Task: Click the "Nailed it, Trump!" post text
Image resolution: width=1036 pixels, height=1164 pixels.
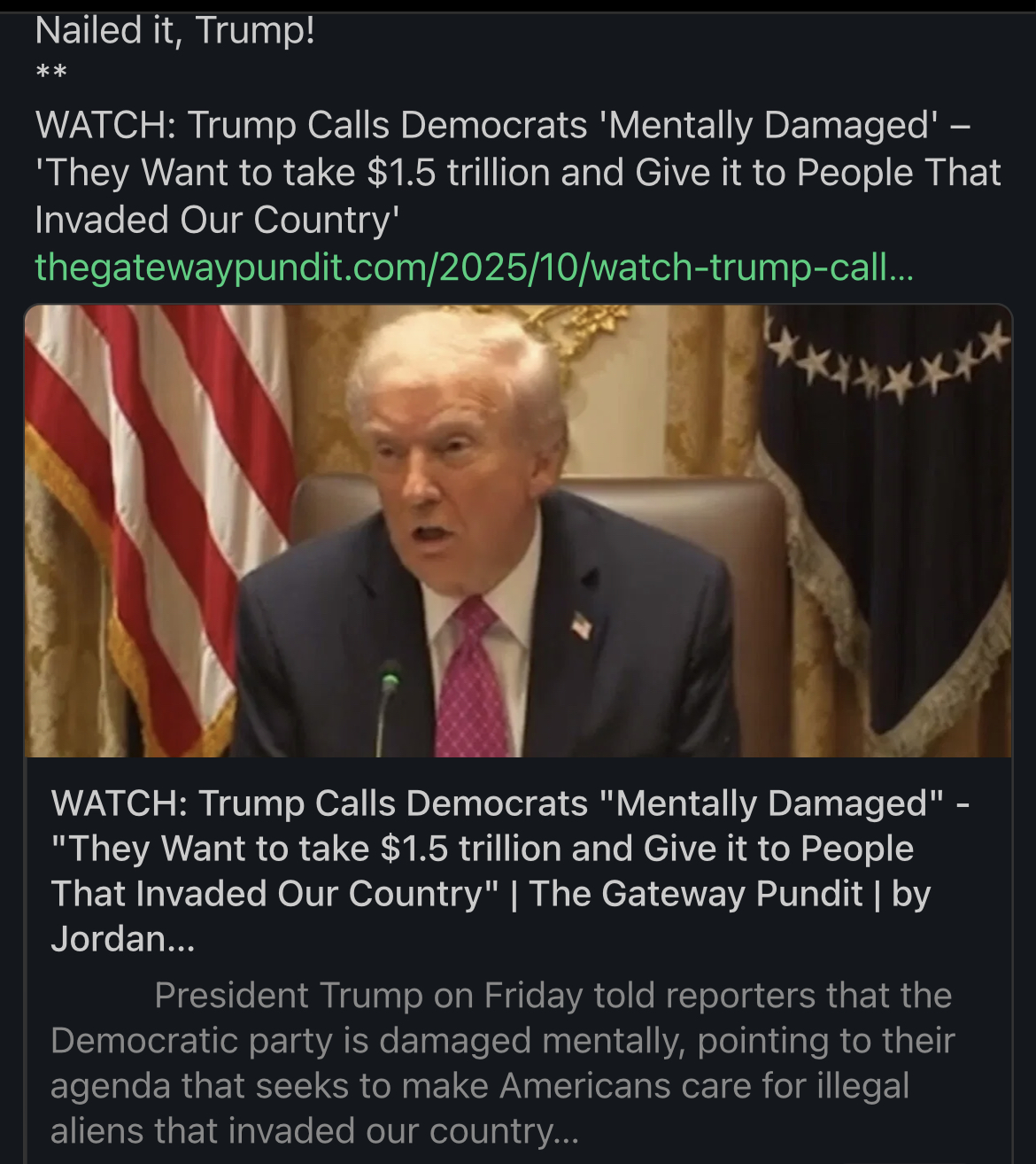Action: coord(175,31)
